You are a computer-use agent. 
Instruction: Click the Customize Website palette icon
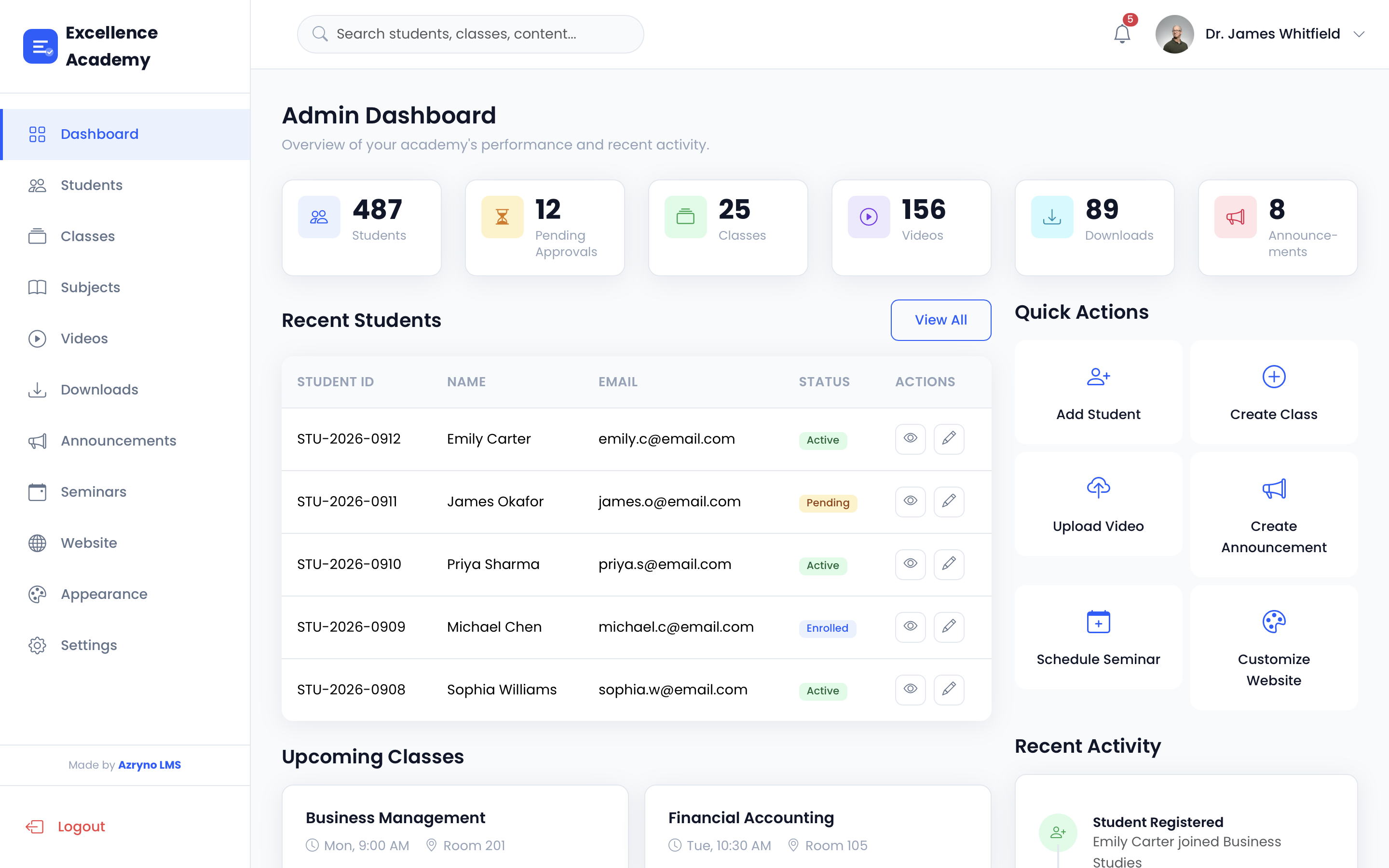coord(1274,621)
